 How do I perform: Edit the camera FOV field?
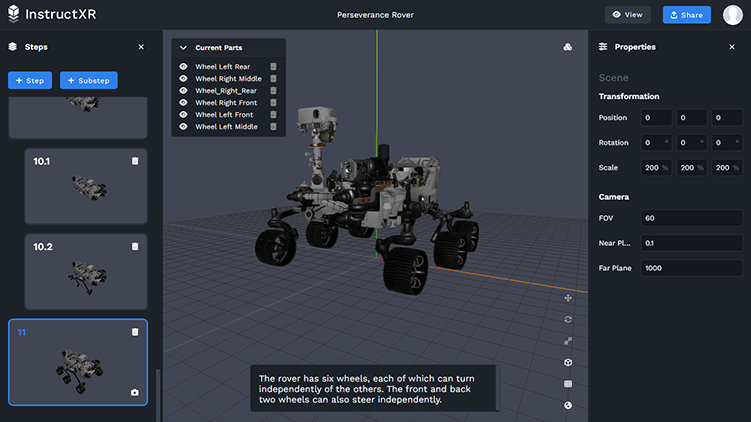(x=692, y=218)
